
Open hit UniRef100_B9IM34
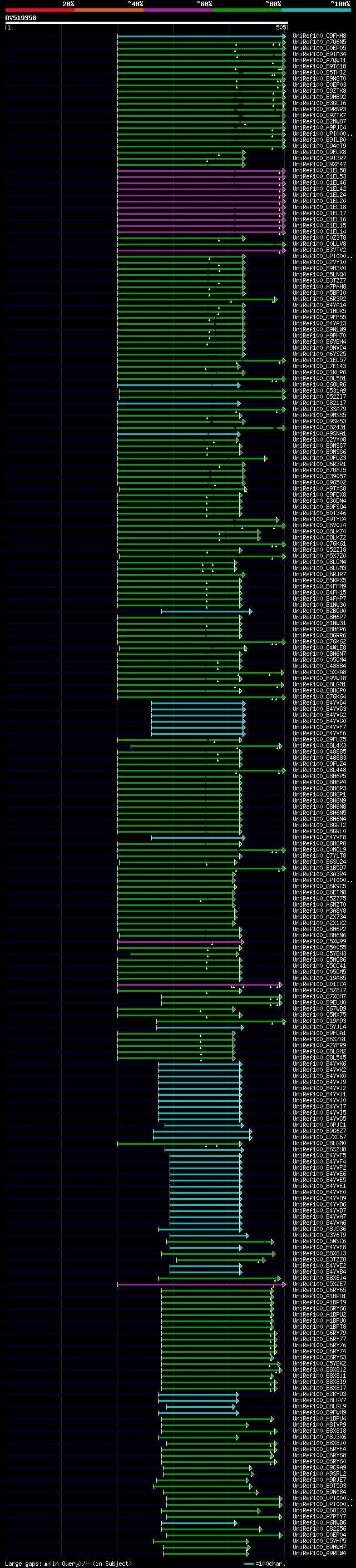[x=319, y=54]
